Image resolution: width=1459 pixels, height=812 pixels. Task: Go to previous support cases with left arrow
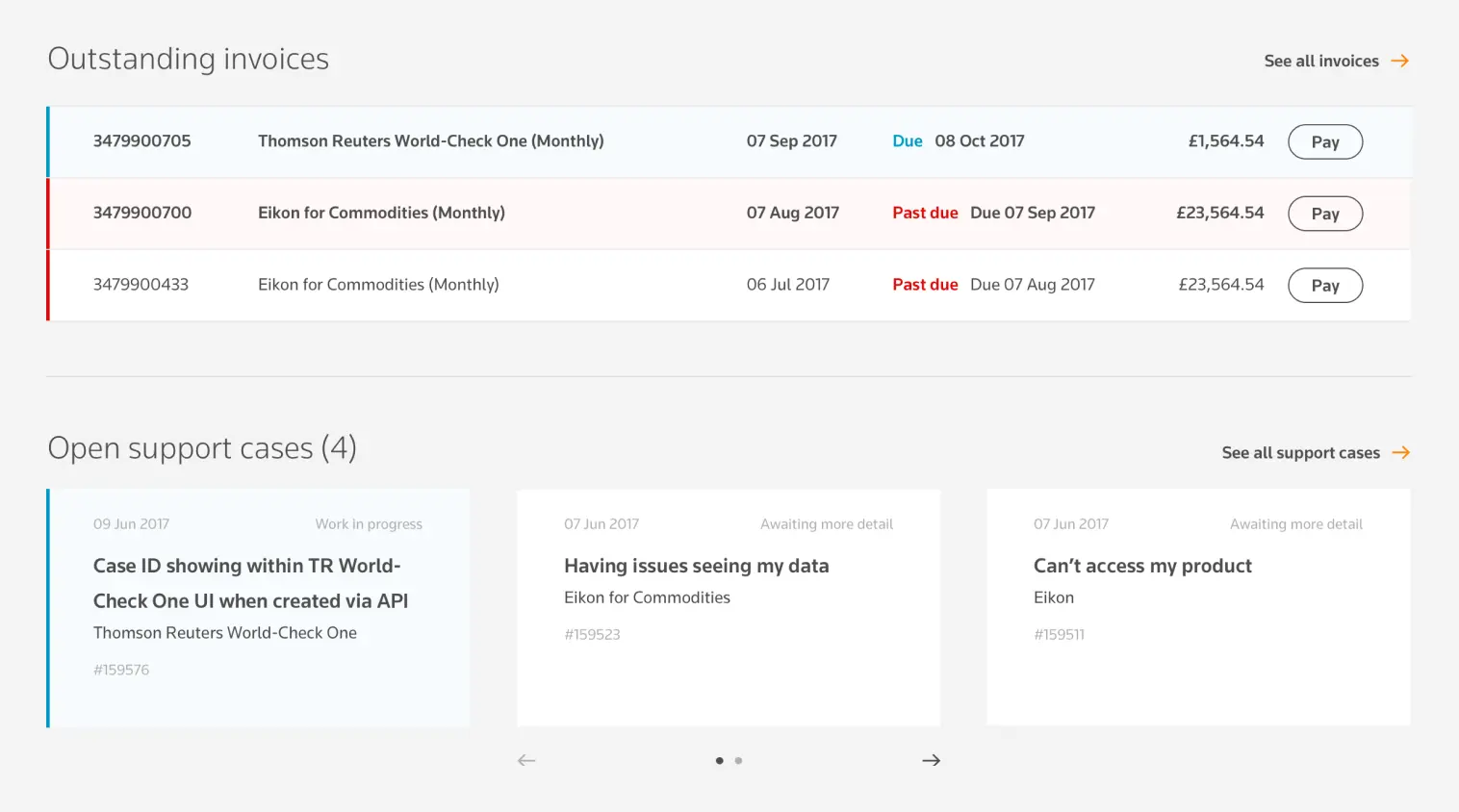click(x=526, y=760)
